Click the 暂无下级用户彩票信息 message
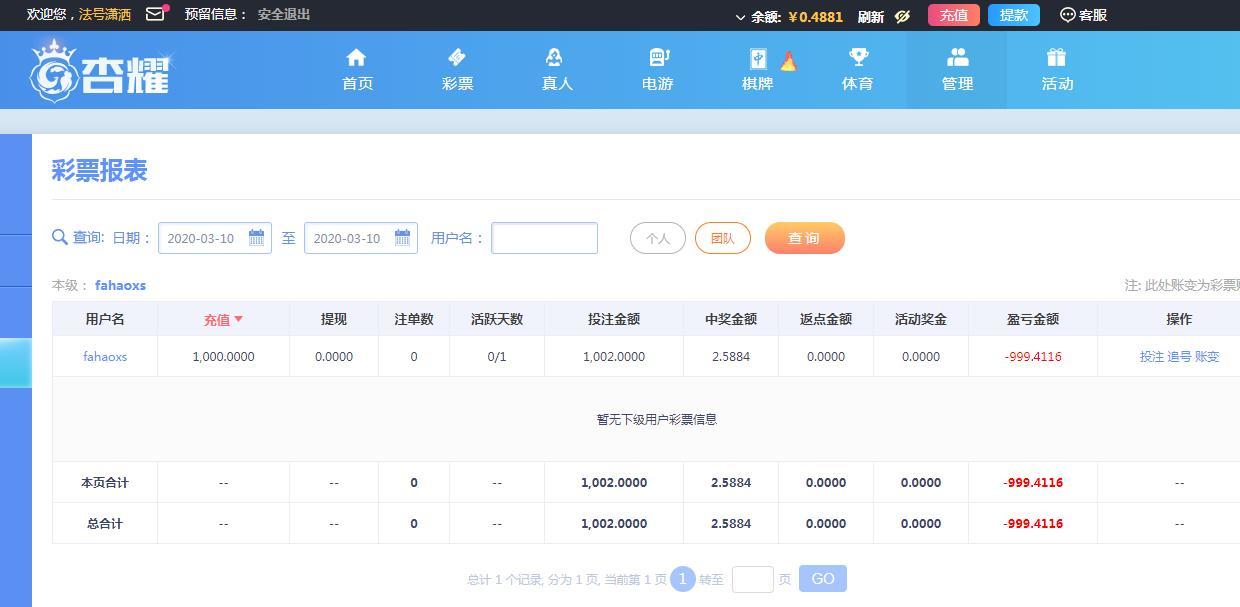Image resolution: width=1240 pixels, height=607 pixels. [657, 419]
